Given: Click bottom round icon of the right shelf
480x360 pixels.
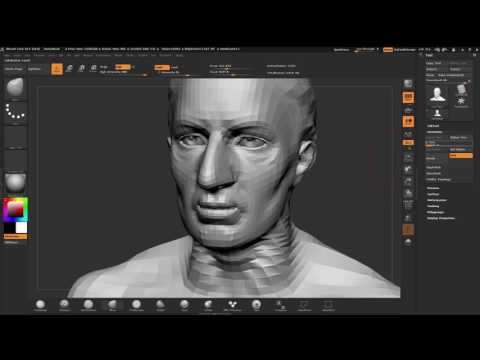Looking at the screenshot, I should coord(408,242).
